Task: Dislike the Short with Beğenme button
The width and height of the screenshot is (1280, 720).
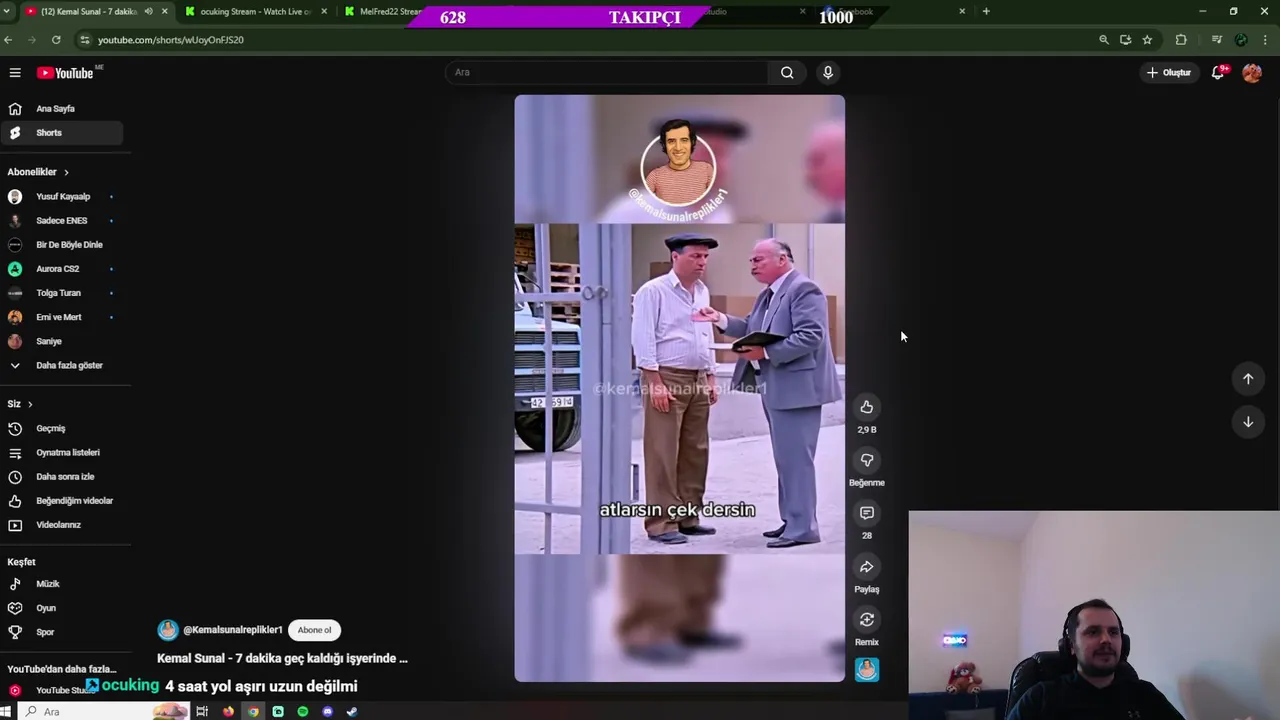Action: tap(867, 460)
